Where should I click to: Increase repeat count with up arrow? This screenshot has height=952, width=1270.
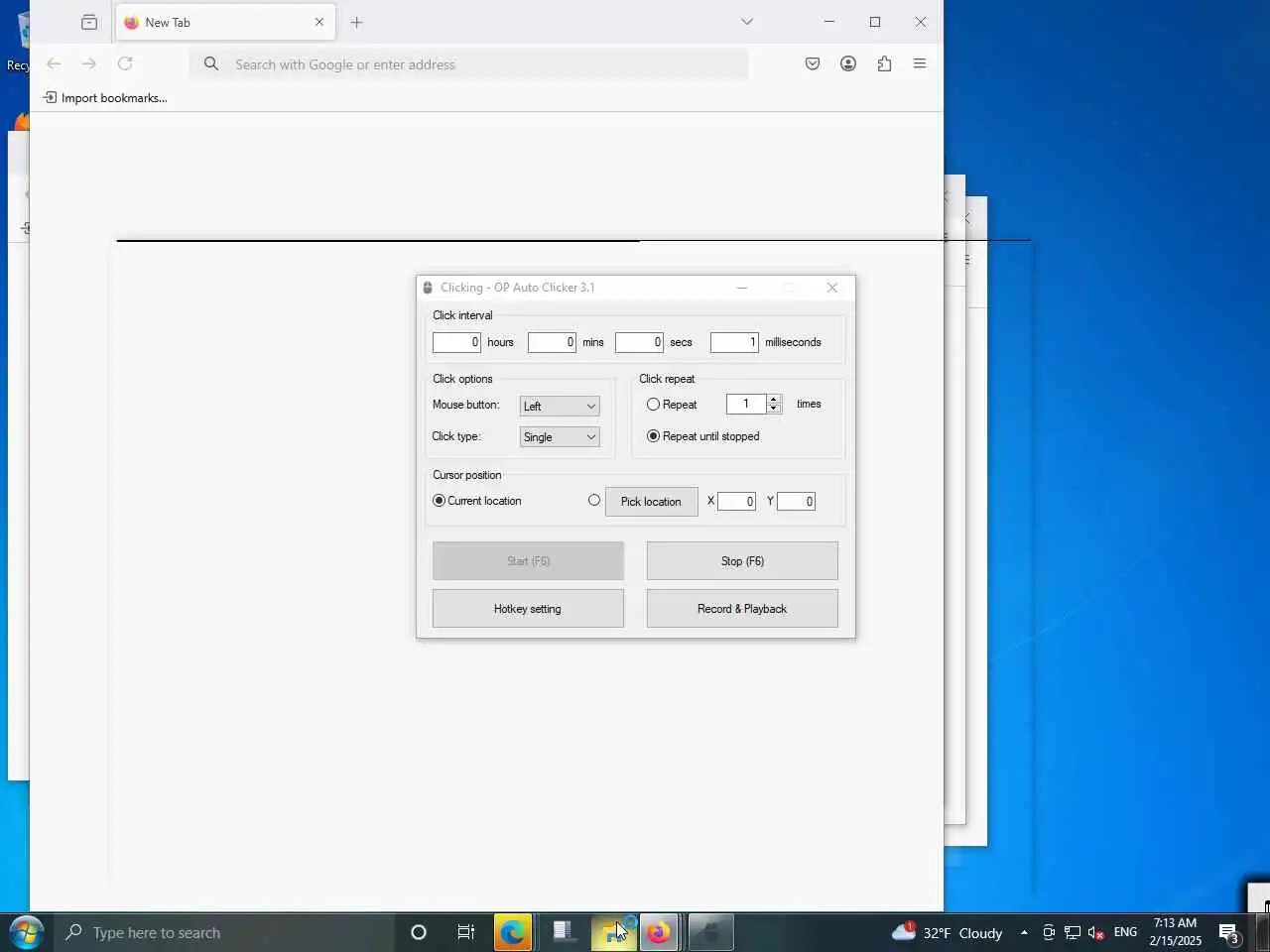tap(774, 399)
